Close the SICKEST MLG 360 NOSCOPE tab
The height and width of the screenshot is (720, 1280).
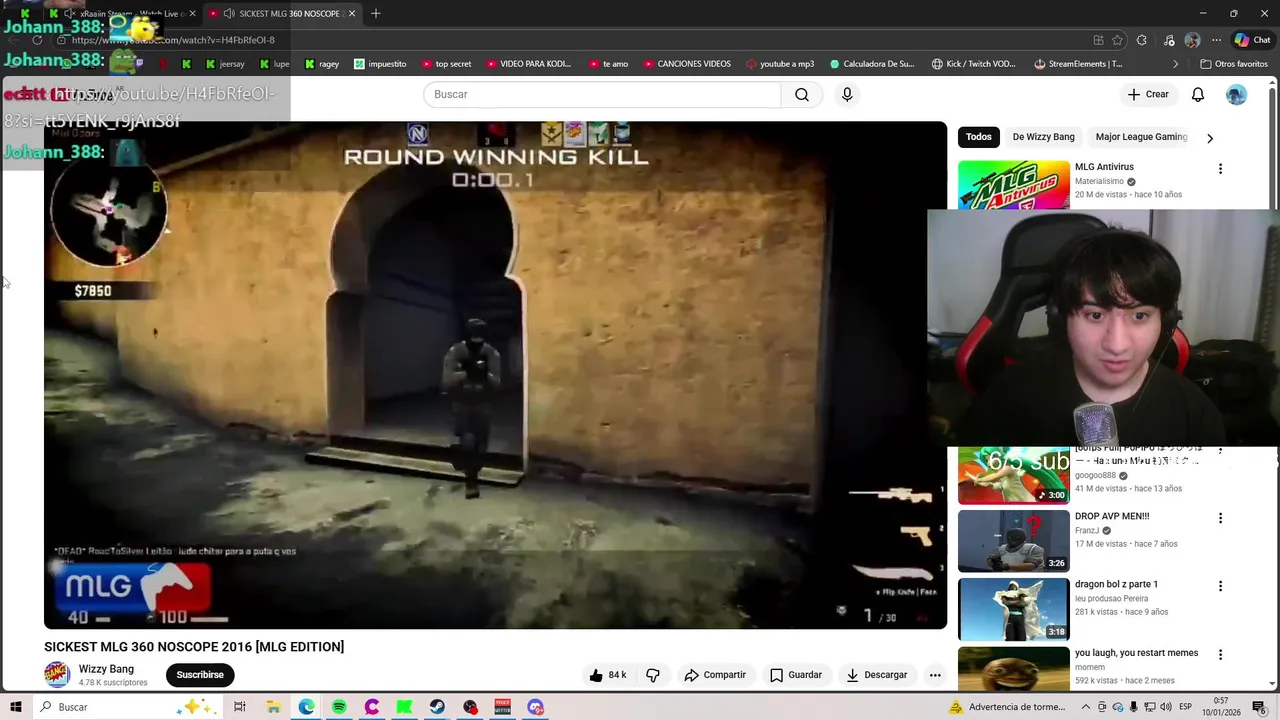tap(352, 13)
